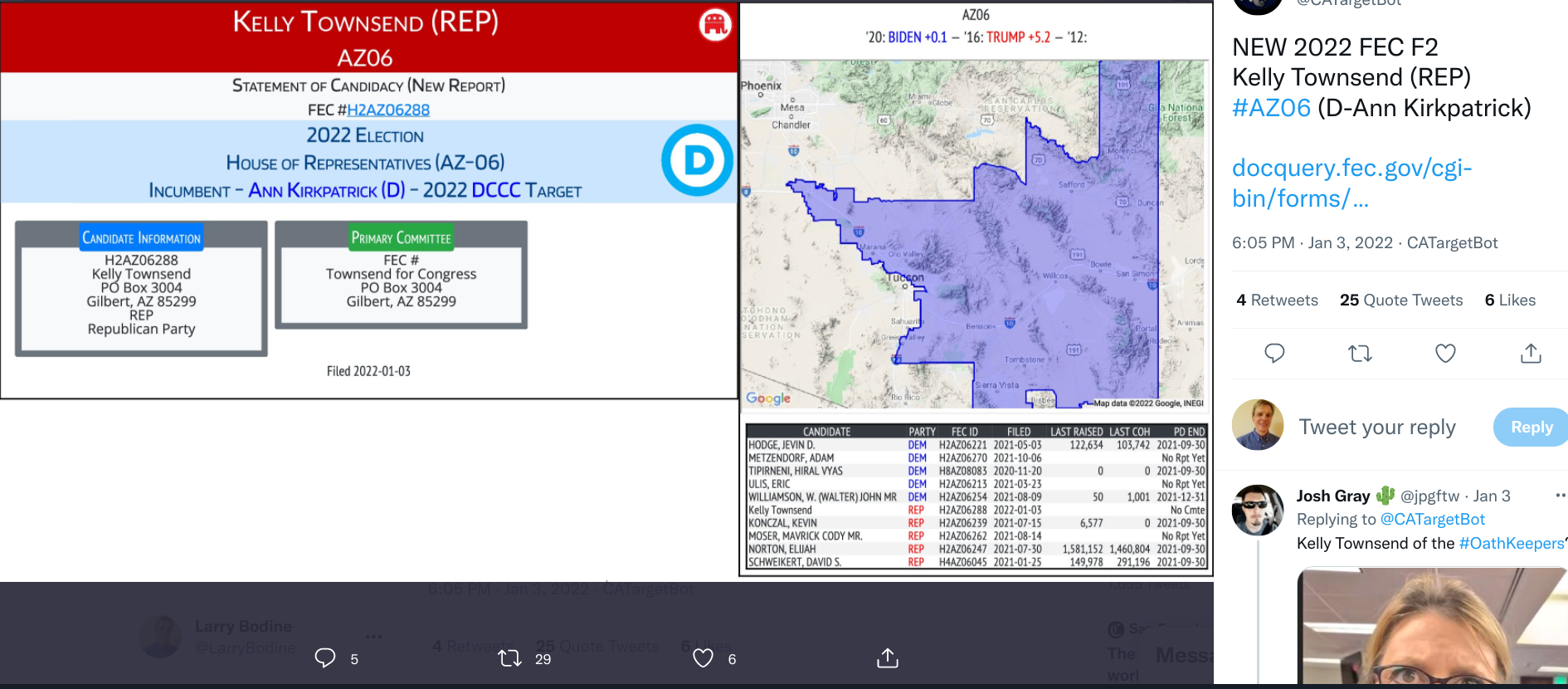
Task: Click the Republican elephant logo in the red header
Action: [715, 25]
